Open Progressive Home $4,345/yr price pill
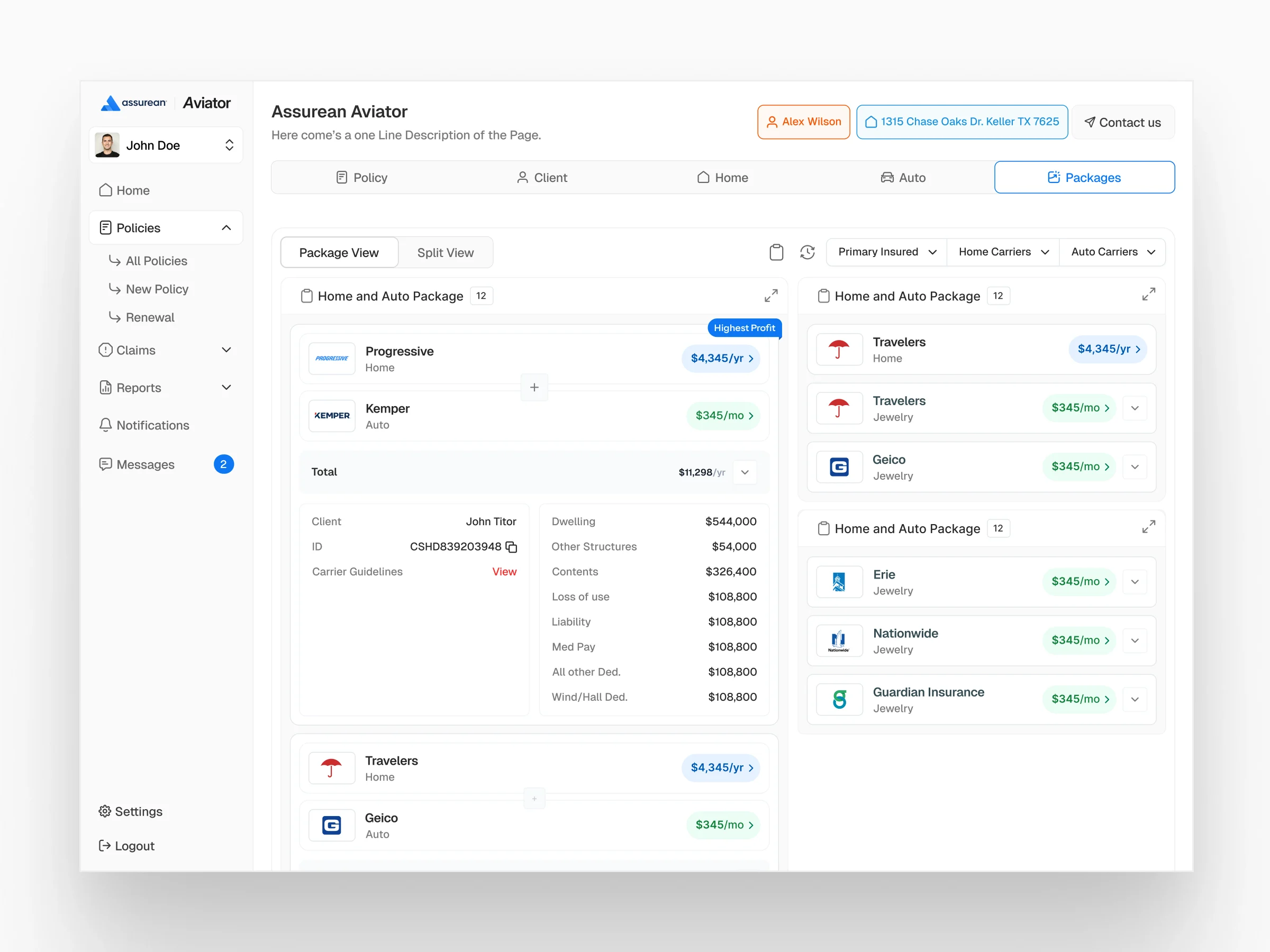Screen dimensions: 1270x952 [x=721, y=358]
